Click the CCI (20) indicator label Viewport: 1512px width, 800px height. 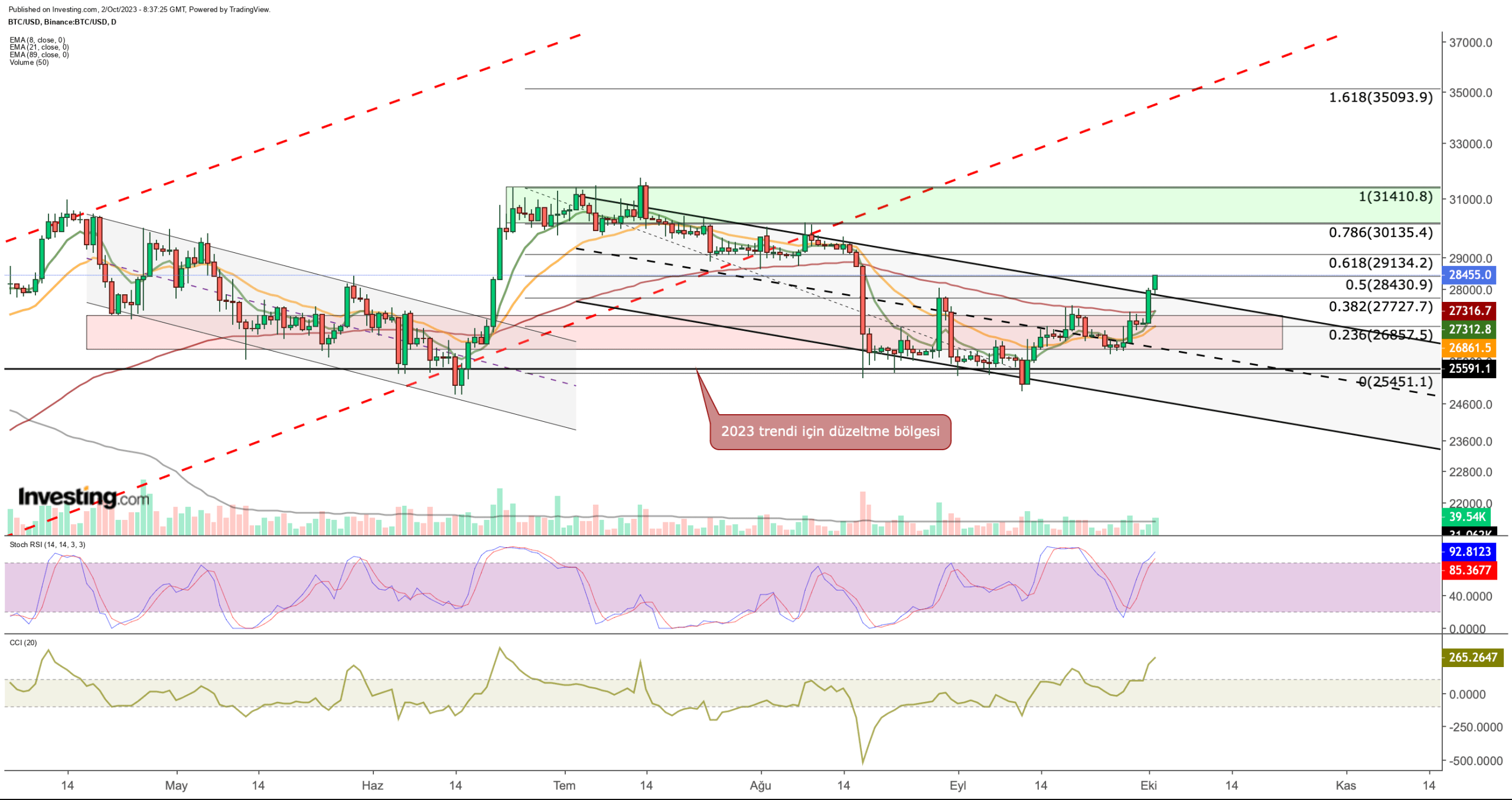pos(23,643)
